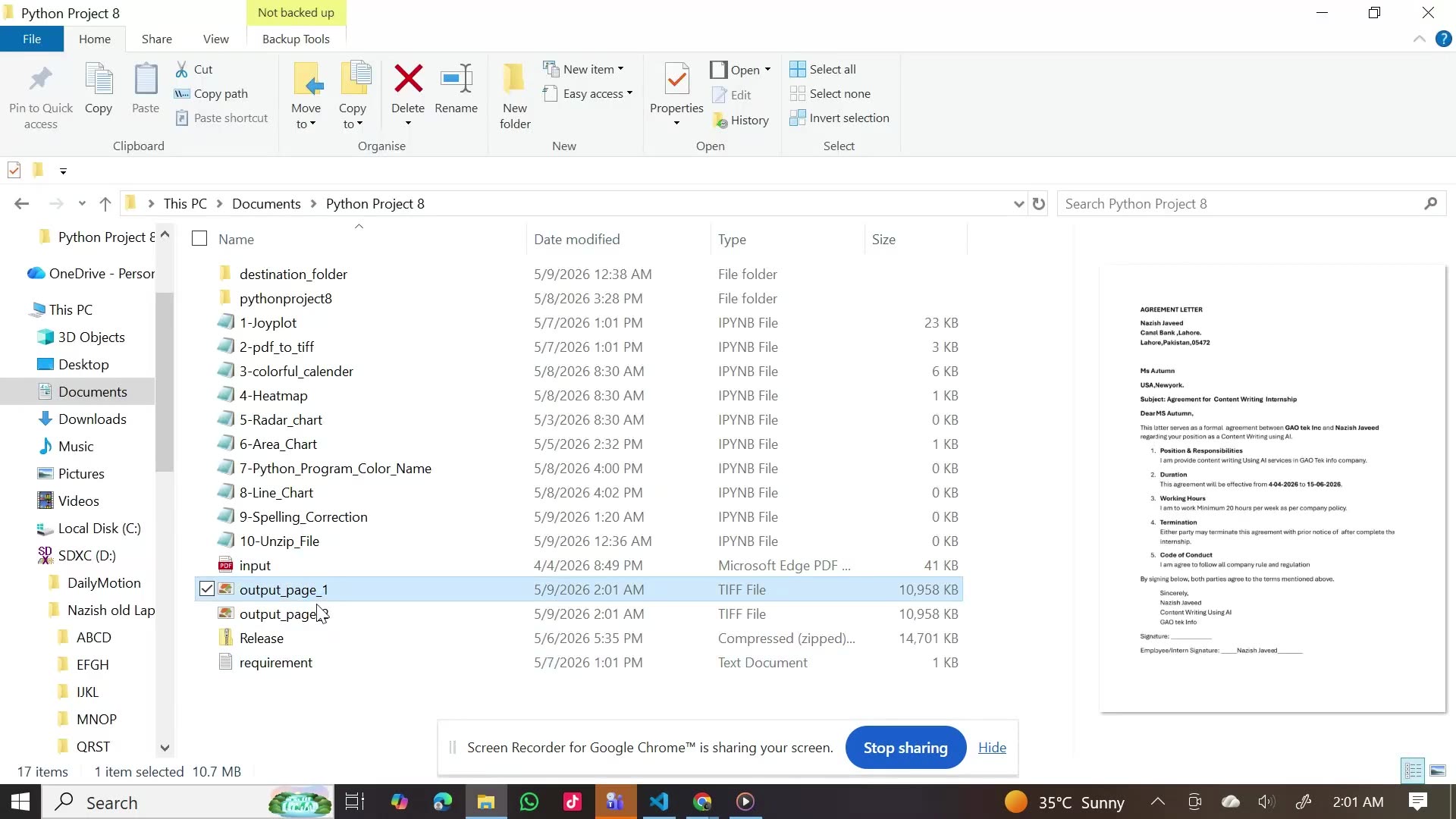This screenshot has height=819, width=1456.
Task: Click Select all
Action: (823, 69)
